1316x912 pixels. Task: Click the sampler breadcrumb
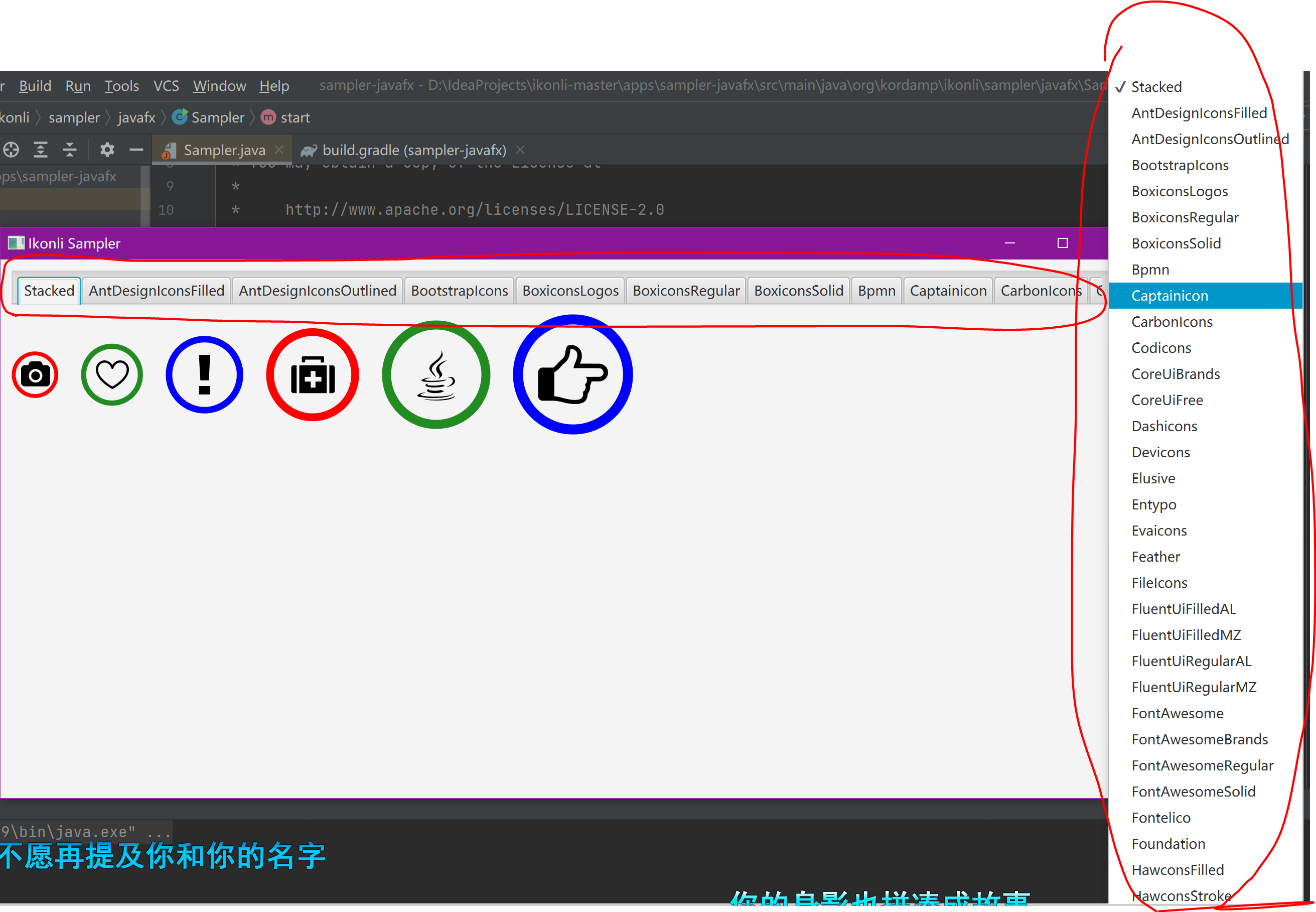click(x=74, y=117)
